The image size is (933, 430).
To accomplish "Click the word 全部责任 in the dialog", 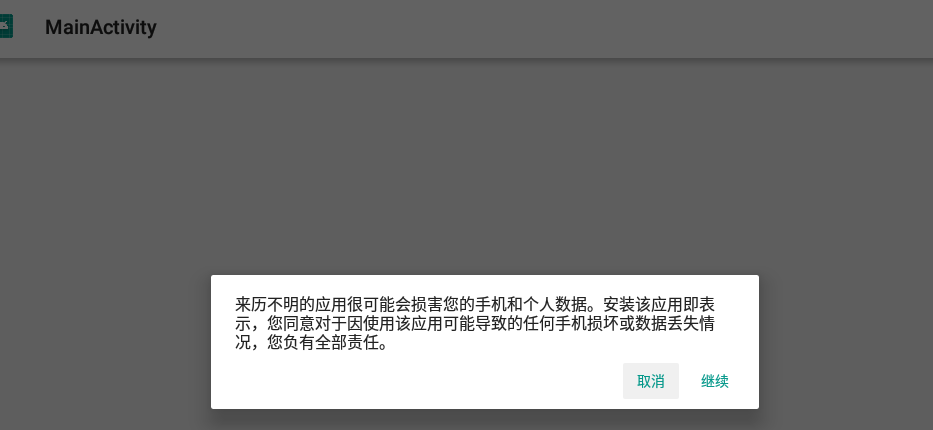I will tap(347, 343).
